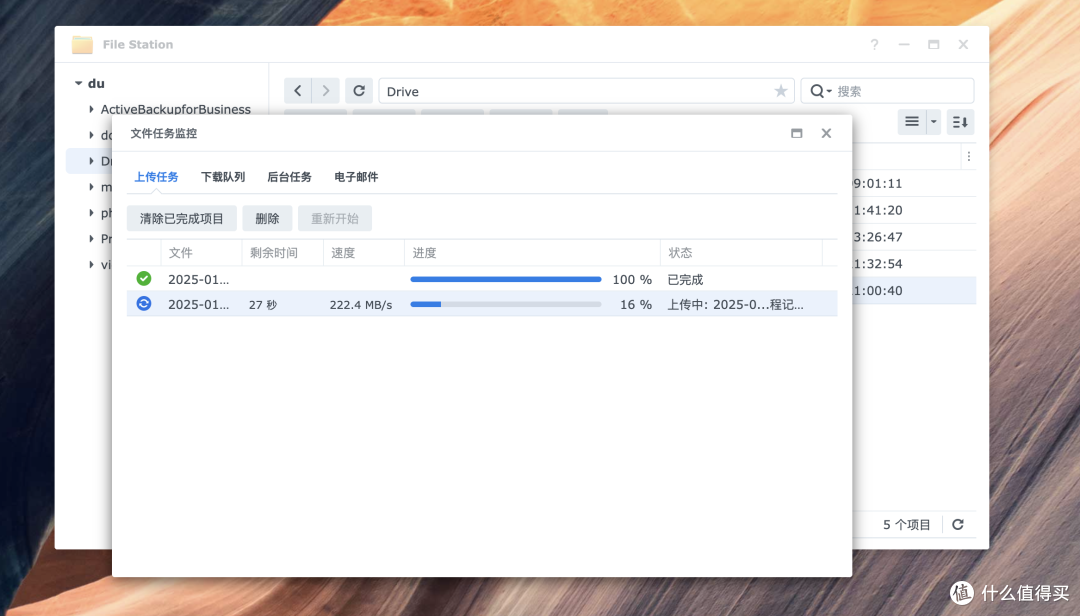Expand the tree node under ActiveBackupforBusiness

(x=91, y=135)
